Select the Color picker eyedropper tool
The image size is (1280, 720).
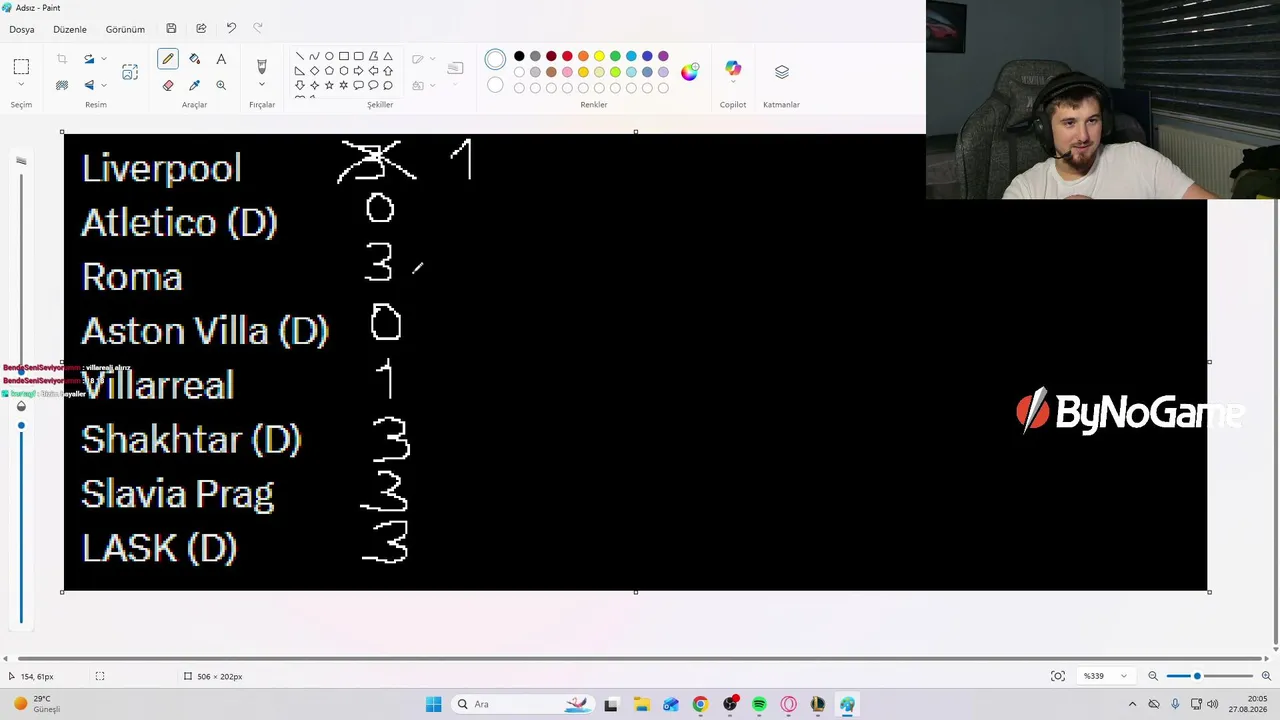(194, 85)
